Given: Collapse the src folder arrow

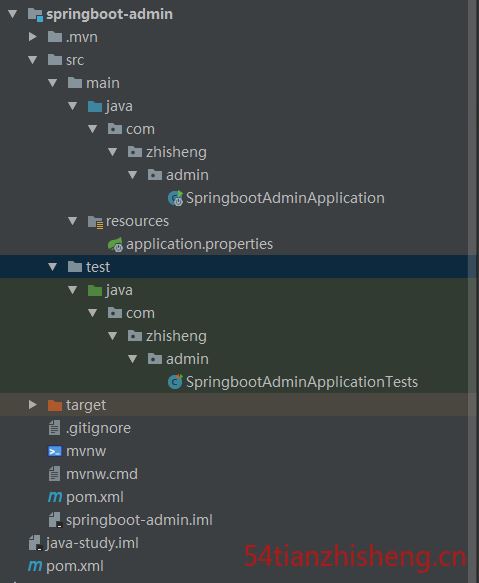Looking at the screenshot, I should (33, 60).
